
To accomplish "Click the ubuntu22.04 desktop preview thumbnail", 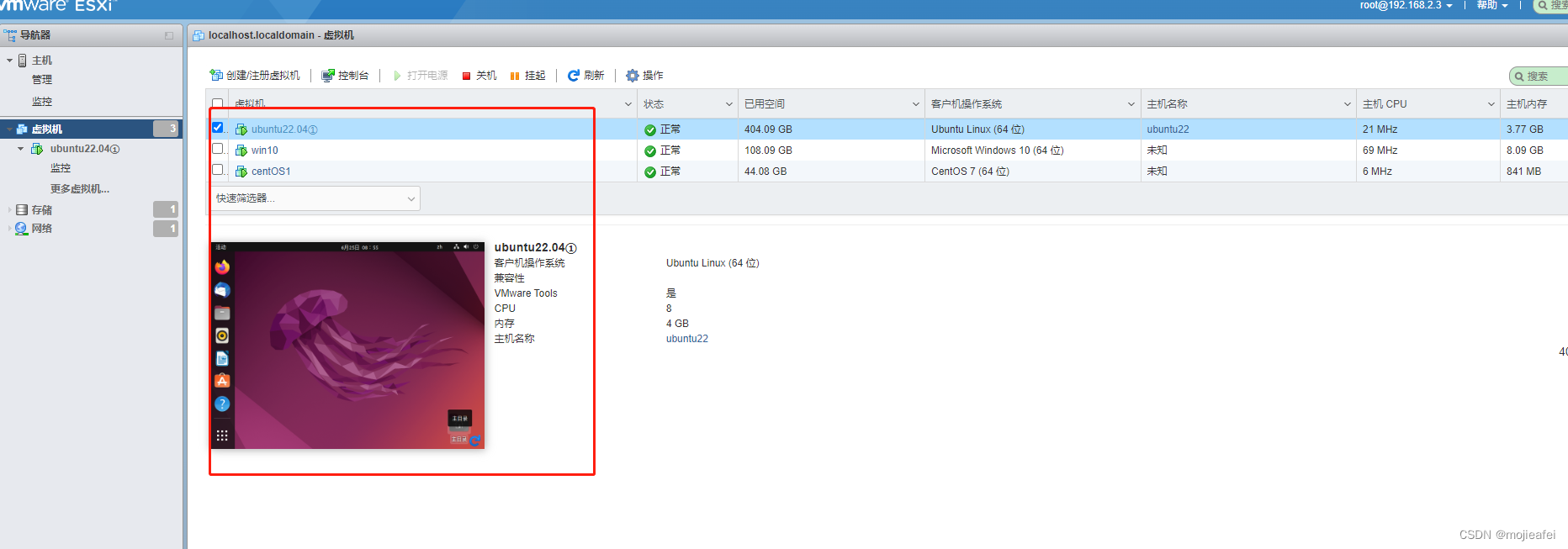I will click(348, 346).
